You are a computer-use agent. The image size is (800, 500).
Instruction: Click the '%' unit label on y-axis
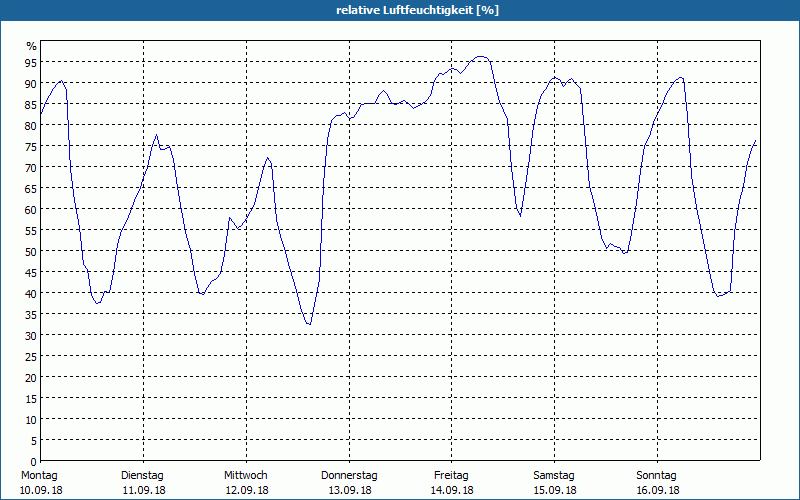(x=32, y=46)
